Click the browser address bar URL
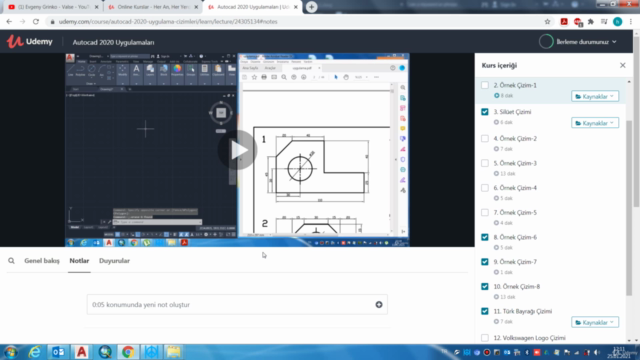The width and height of the screenshot is (640, 360). [x=168, y=22]
